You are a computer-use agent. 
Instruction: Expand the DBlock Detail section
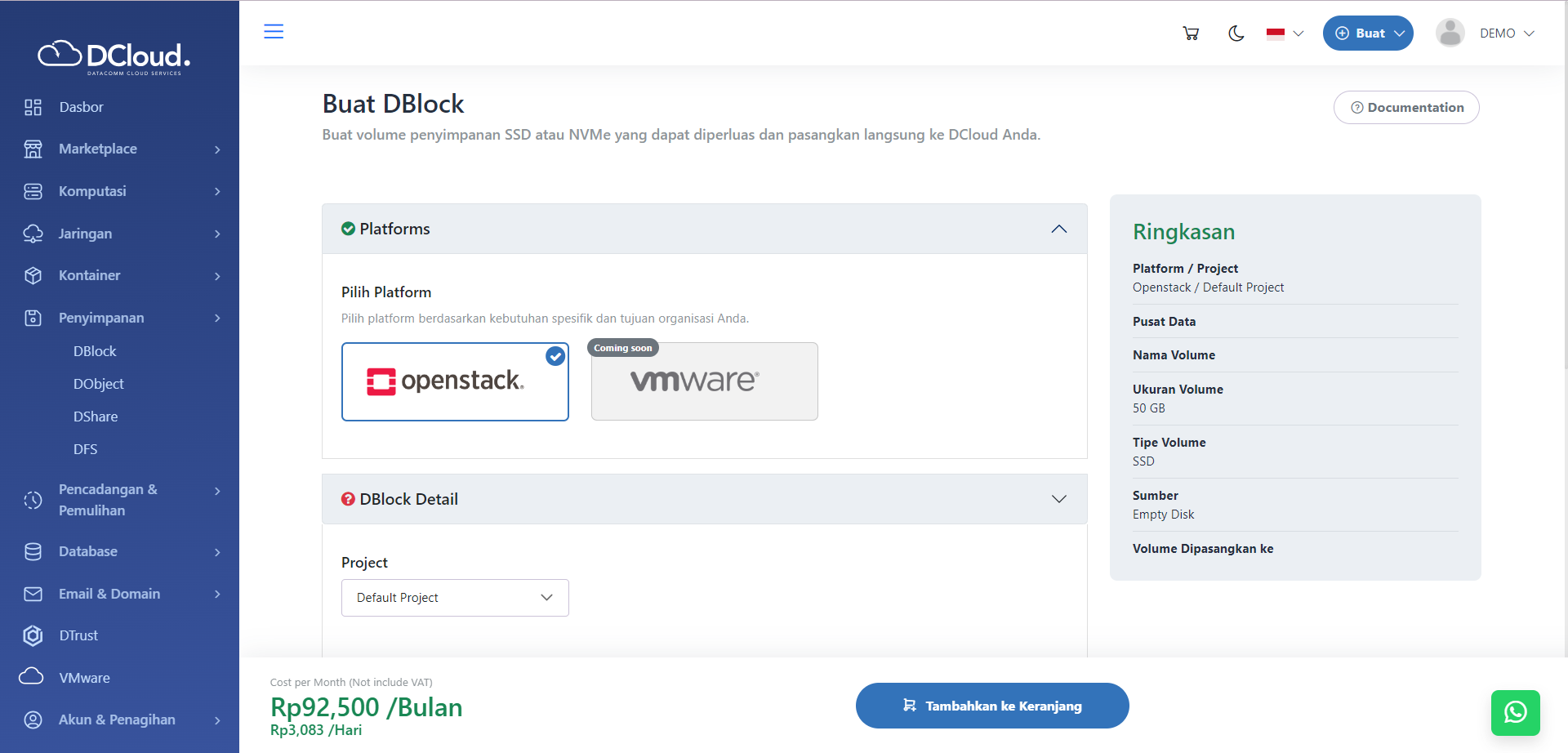pos(1059,498)
